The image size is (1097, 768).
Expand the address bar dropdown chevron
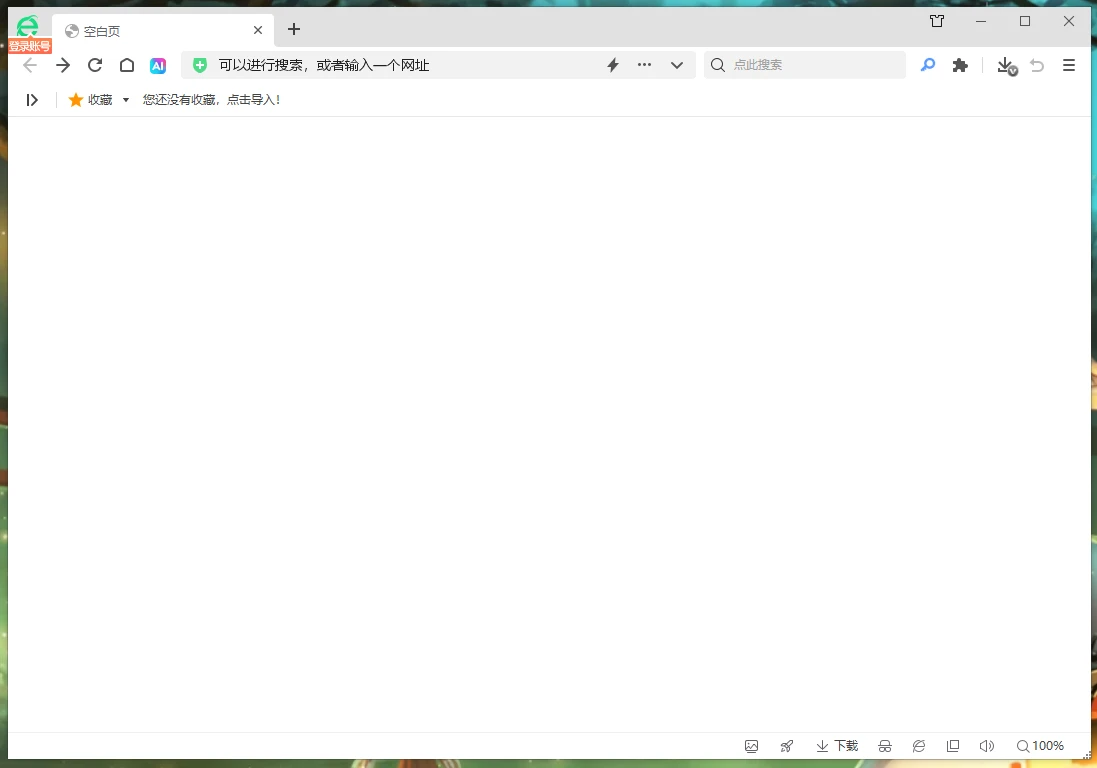(x=677, y=65)
